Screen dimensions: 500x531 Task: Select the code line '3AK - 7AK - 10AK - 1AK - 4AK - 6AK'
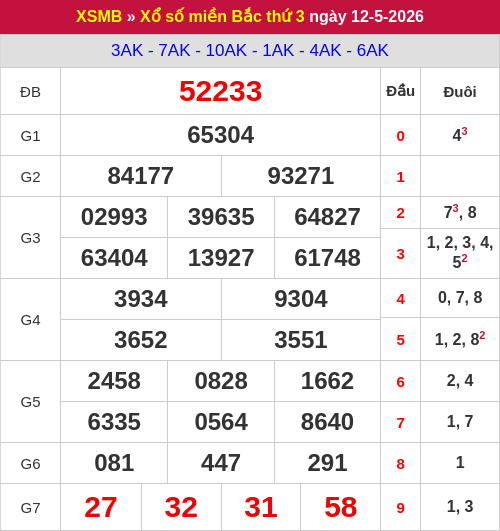[250, 50]
